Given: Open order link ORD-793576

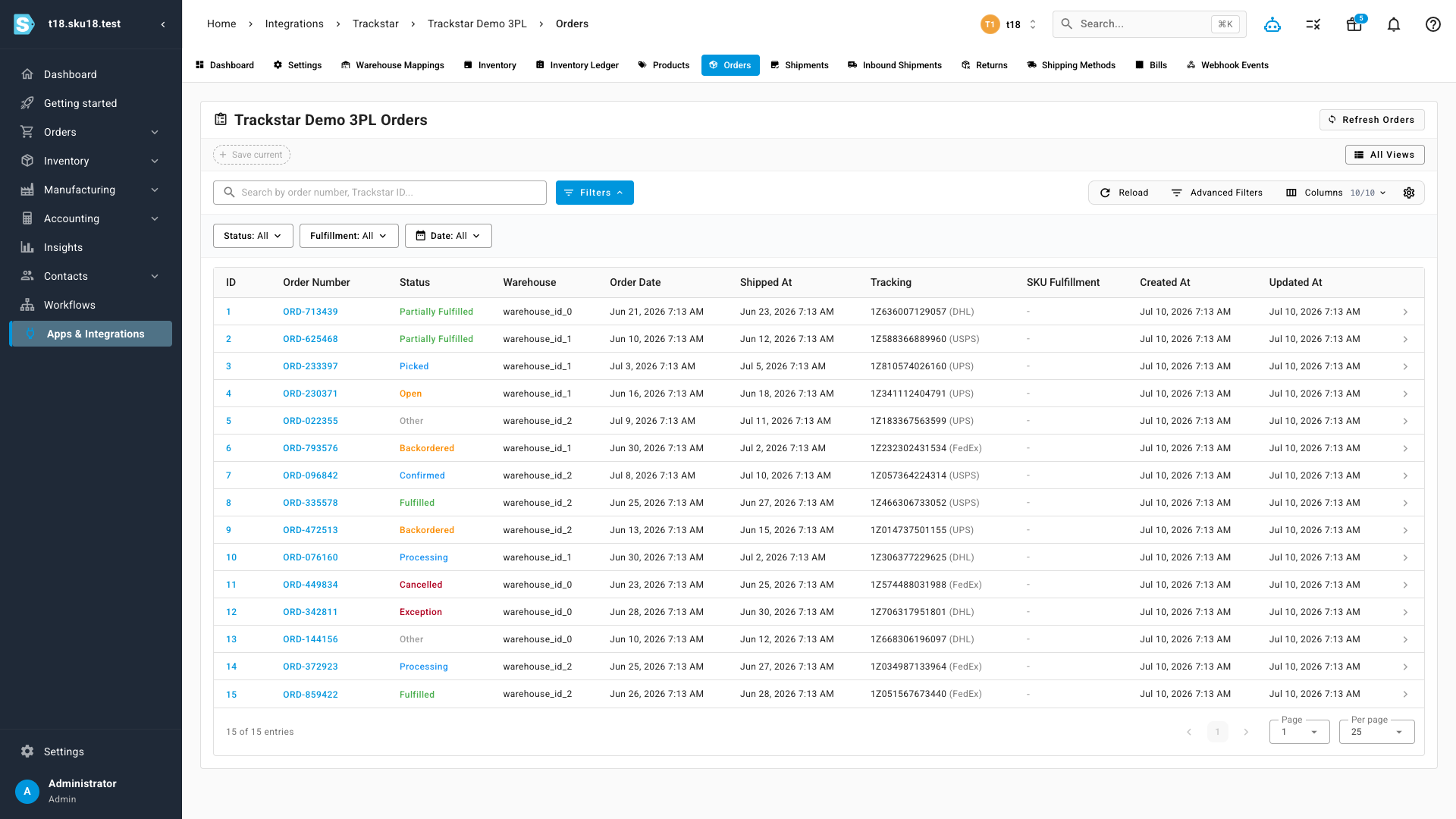Looking at the screenshot, I should [x=310, y=448].
